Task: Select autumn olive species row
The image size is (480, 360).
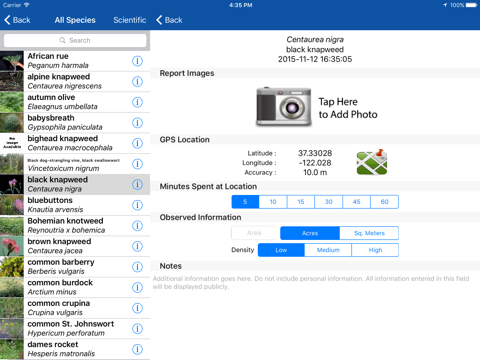Action: (75, 102)
